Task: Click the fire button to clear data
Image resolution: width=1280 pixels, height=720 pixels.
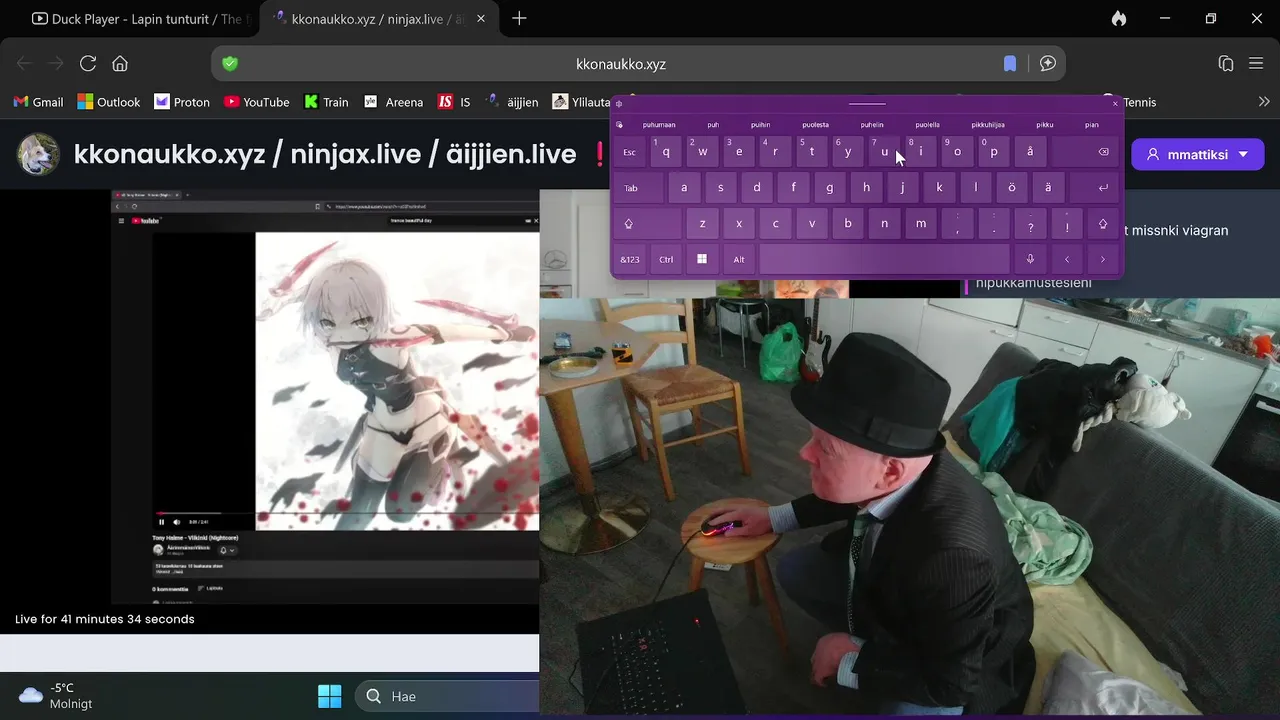Action: coord(1118,18)
